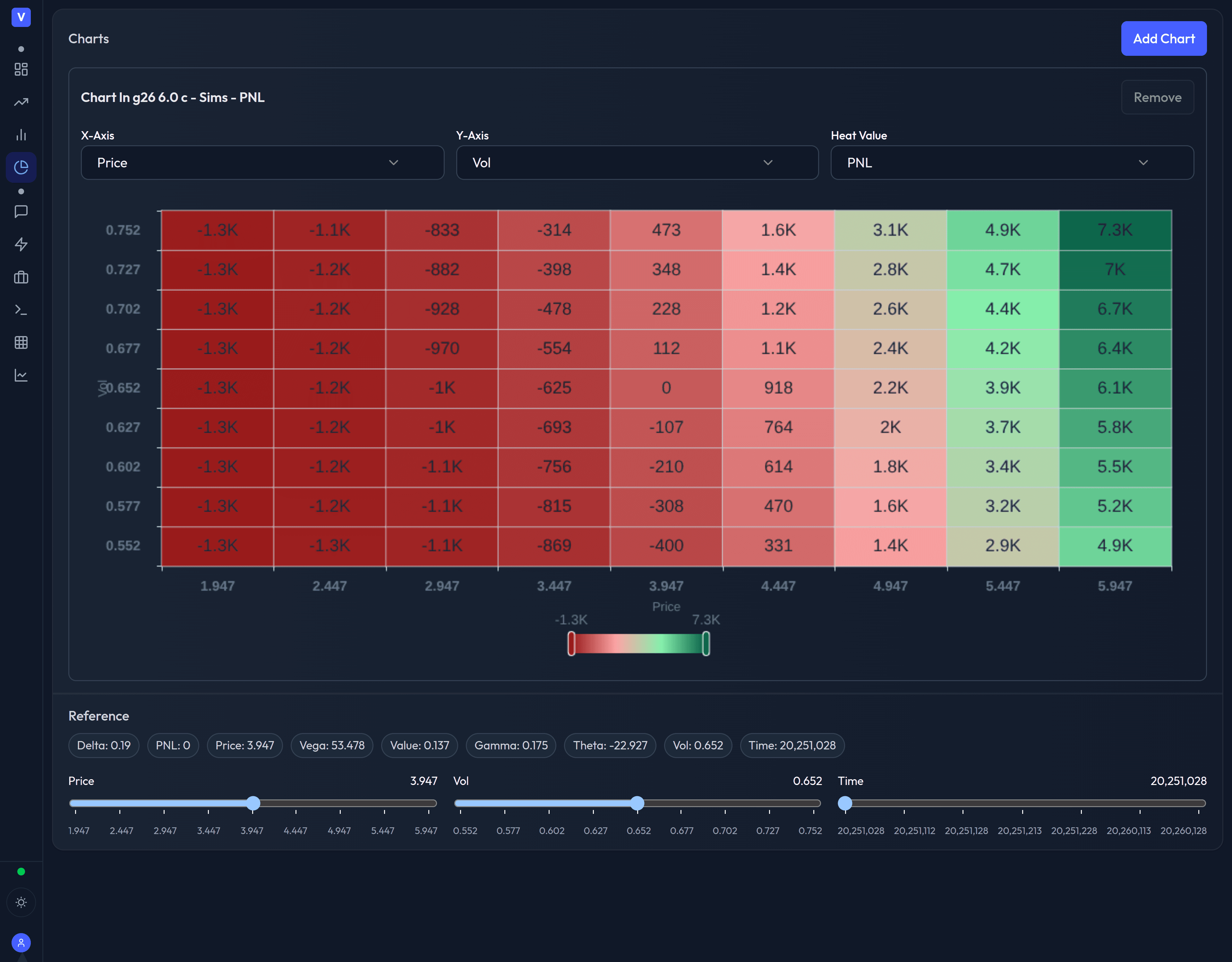Screen dimensions: 1232x962
Task: Open the chat bubble panel in sidebar
Action: (21, 212)
